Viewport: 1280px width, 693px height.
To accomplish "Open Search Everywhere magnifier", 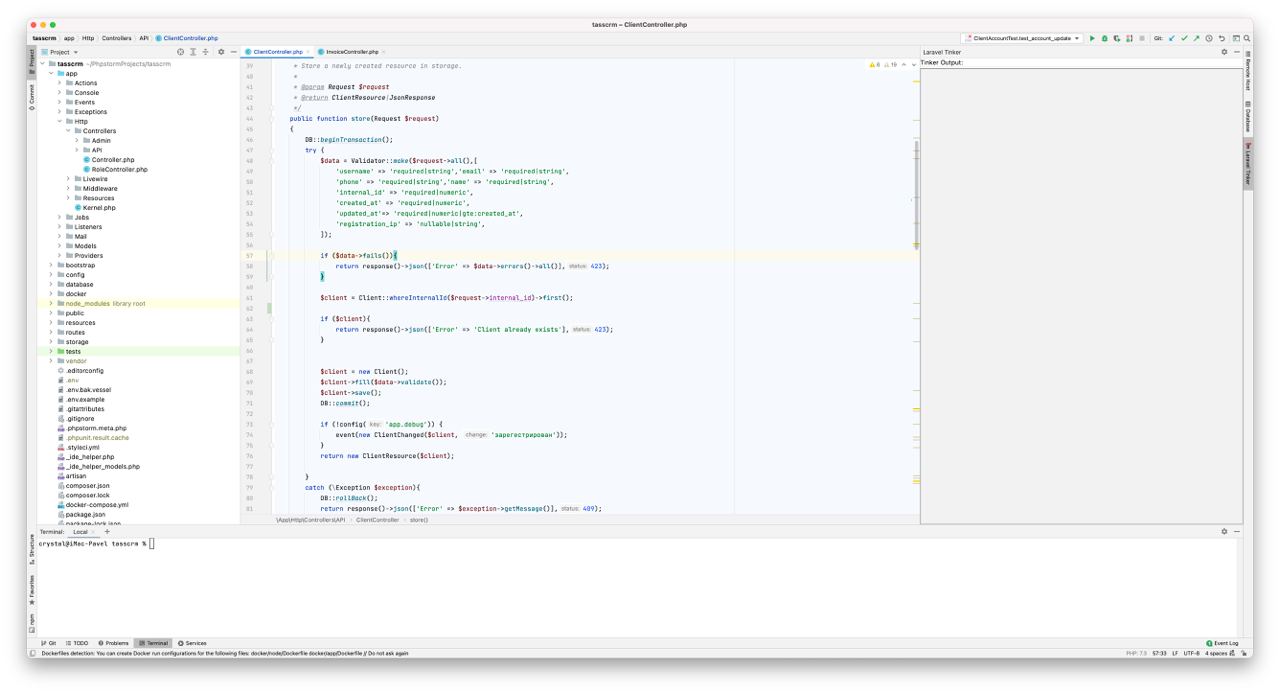I will tap(1247, 38).
